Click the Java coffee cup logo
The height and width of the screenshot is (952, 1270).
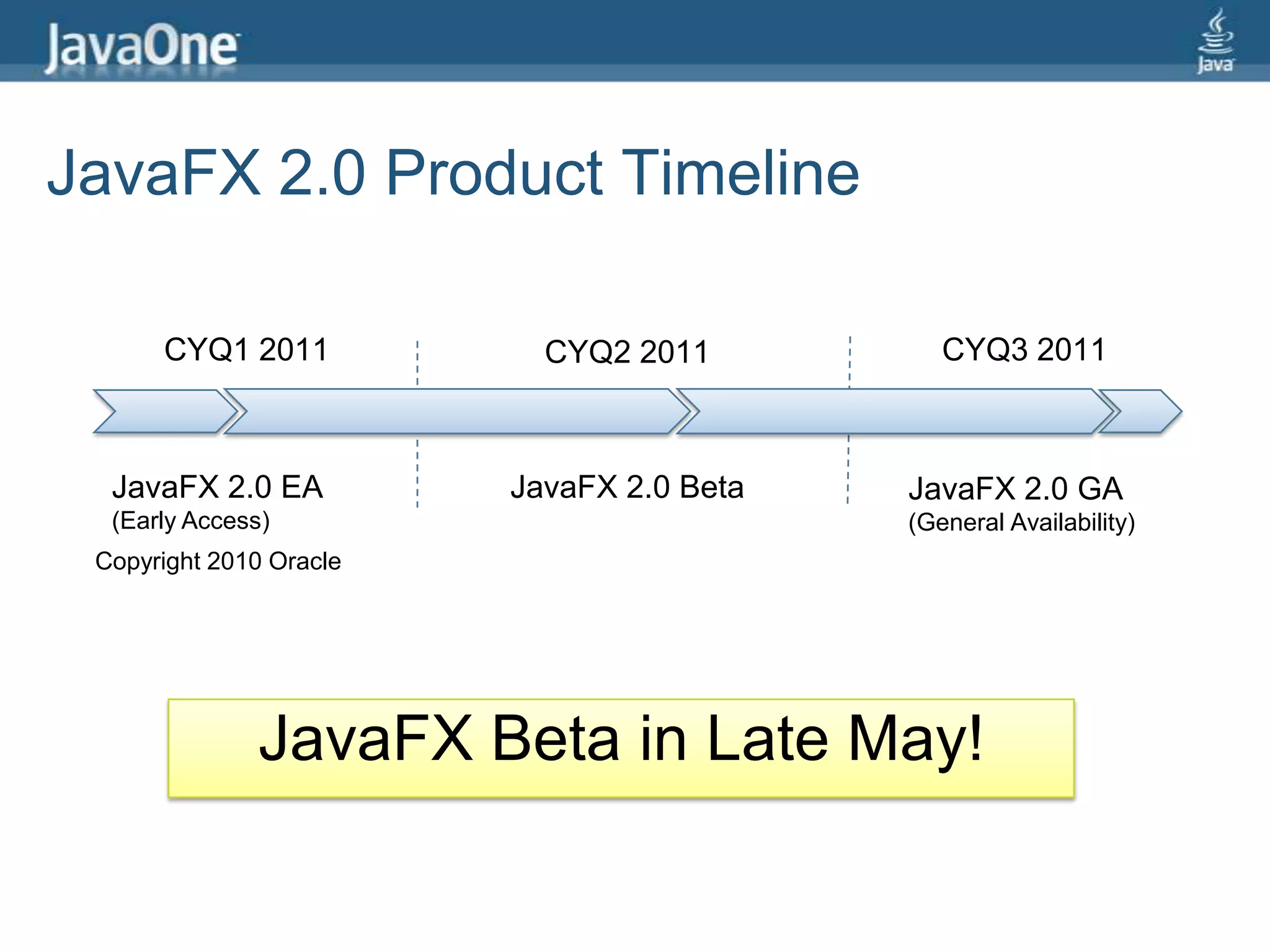pos(1215,41)
